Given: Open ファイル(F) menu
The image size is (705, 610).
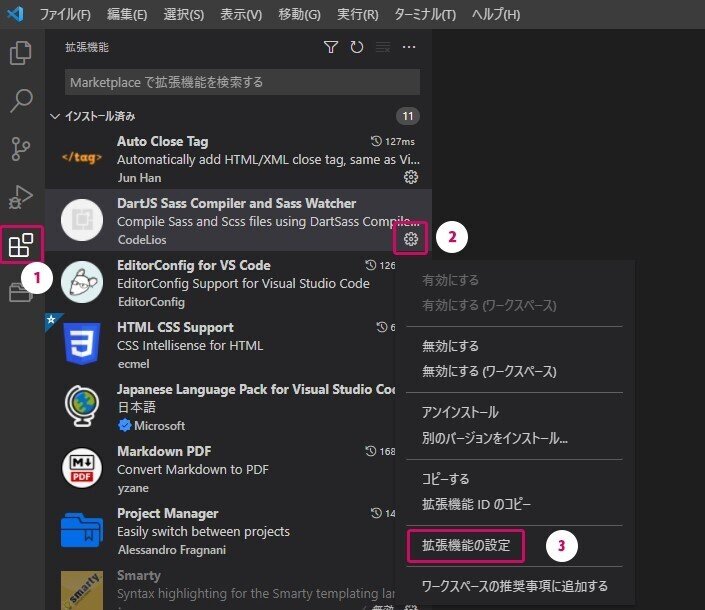Looking at the screenshot, I should (65, 14).
